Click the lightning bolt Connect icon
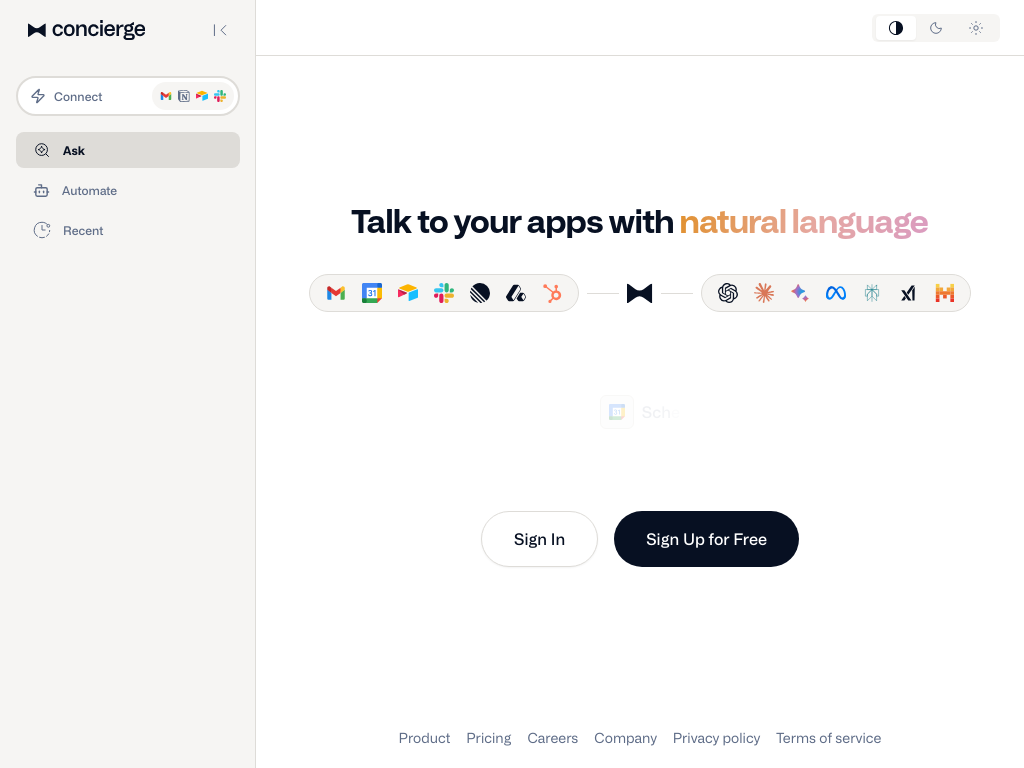 pyautogui.click(x=39, y=96)
